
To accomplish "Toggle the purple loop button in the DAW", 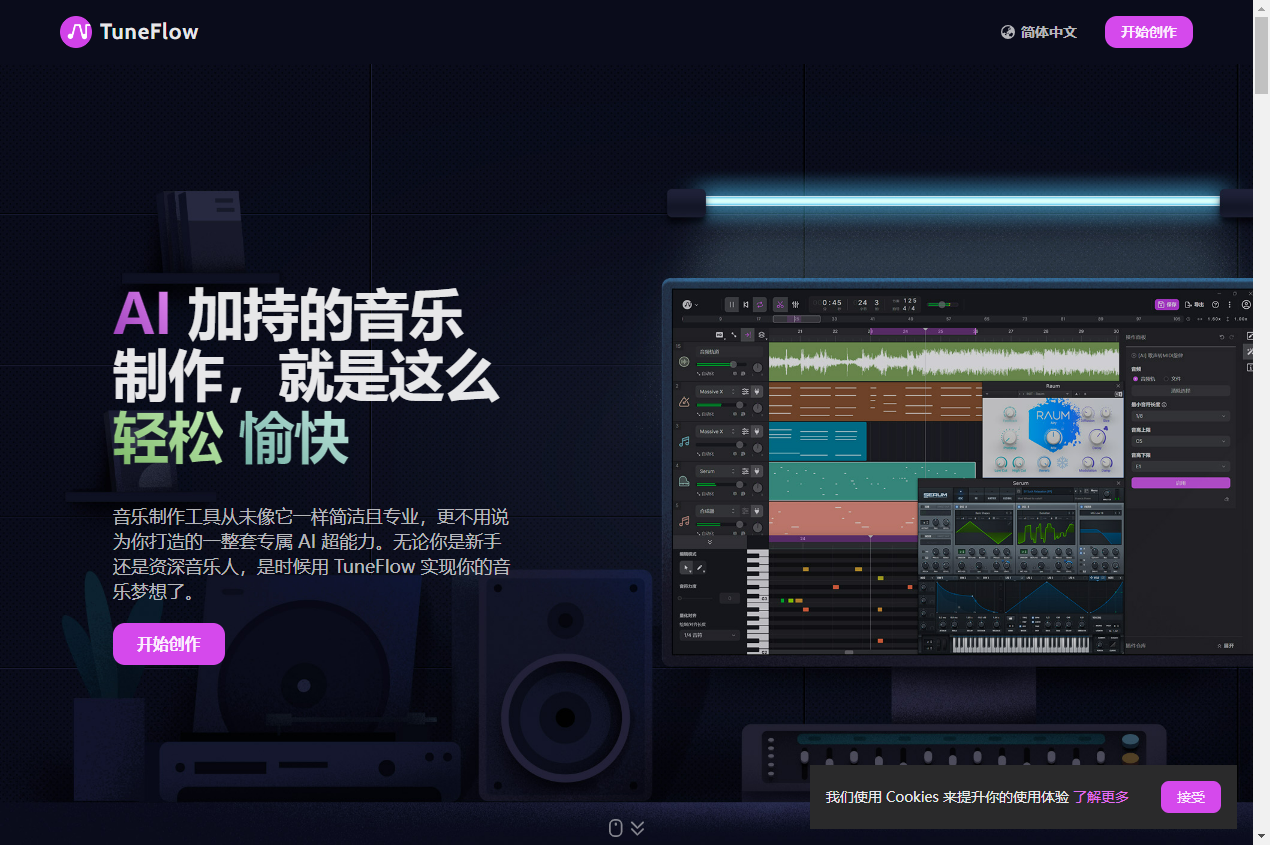I will tap(760, 305).
